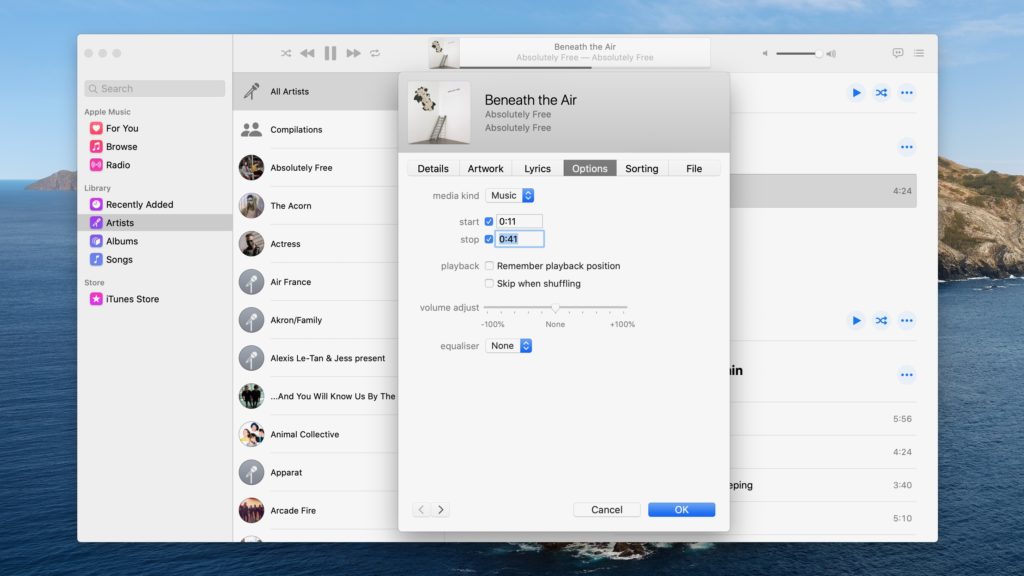This screenshot has height=576, width=1024.
Task: Toggle repeat mode icon
Action: point(375,53)
